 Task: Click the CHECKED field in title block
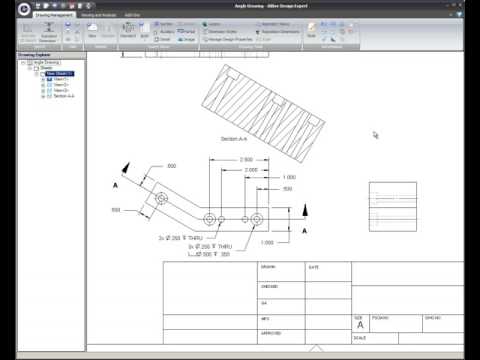click(281, 290)
